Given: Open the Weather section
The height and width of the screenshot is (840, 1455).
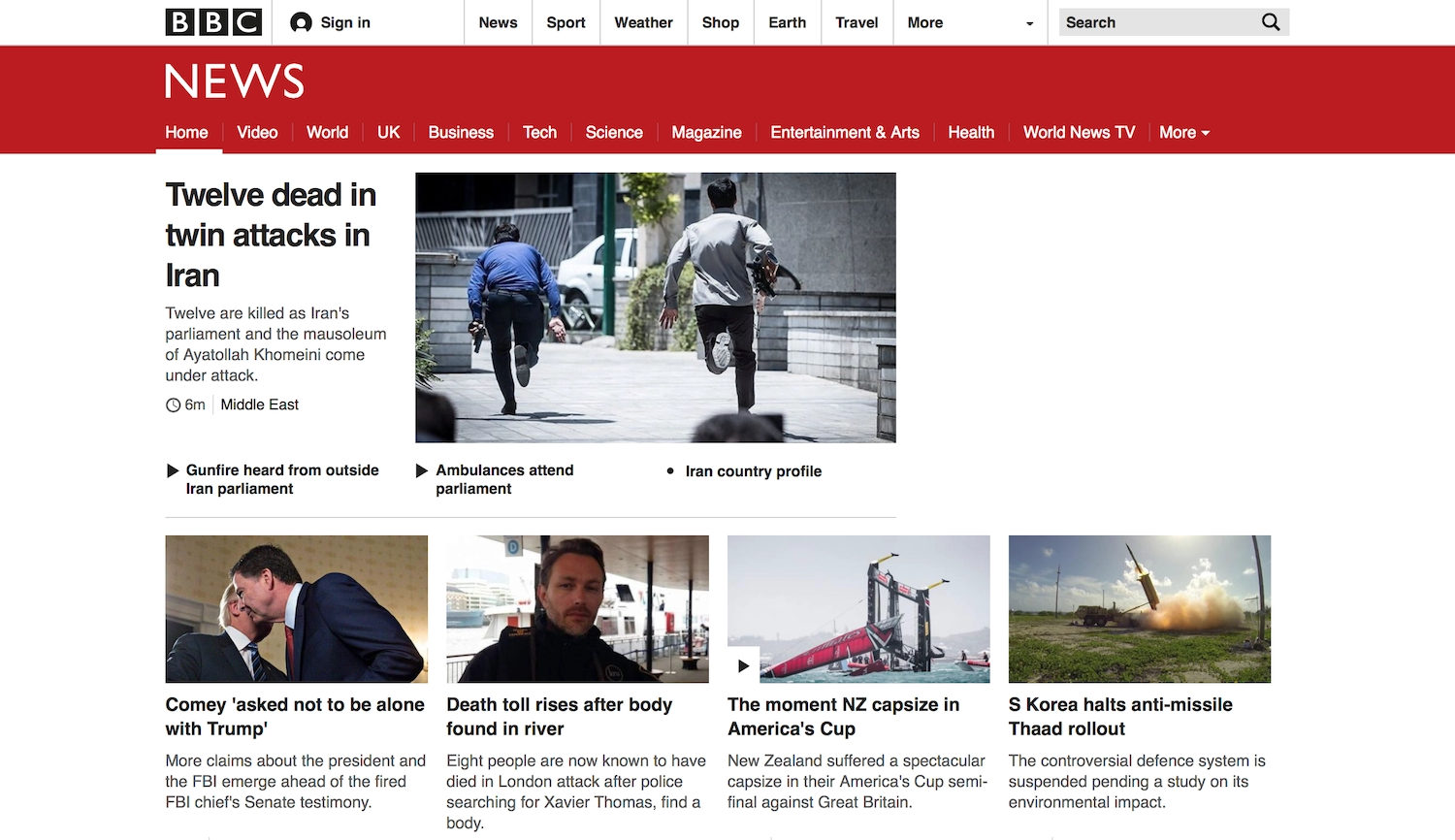Looking at the screenshot, I should (643, 22).
